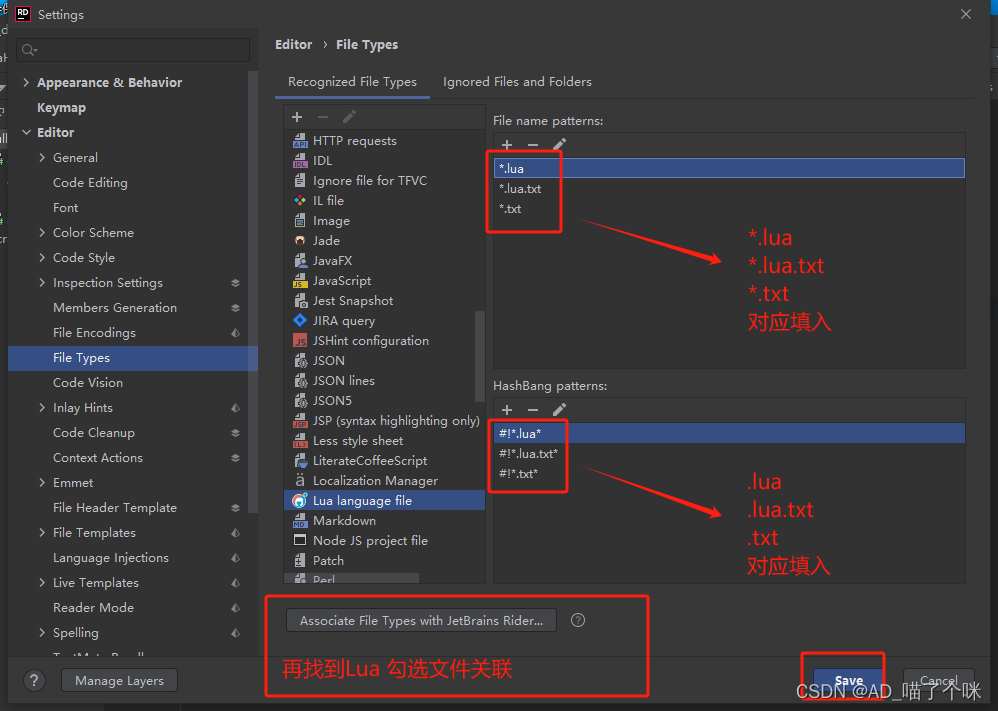This screenshot has height=711, width=998.
Task: Click the Markdown file type icon
Action: (300, 521)
